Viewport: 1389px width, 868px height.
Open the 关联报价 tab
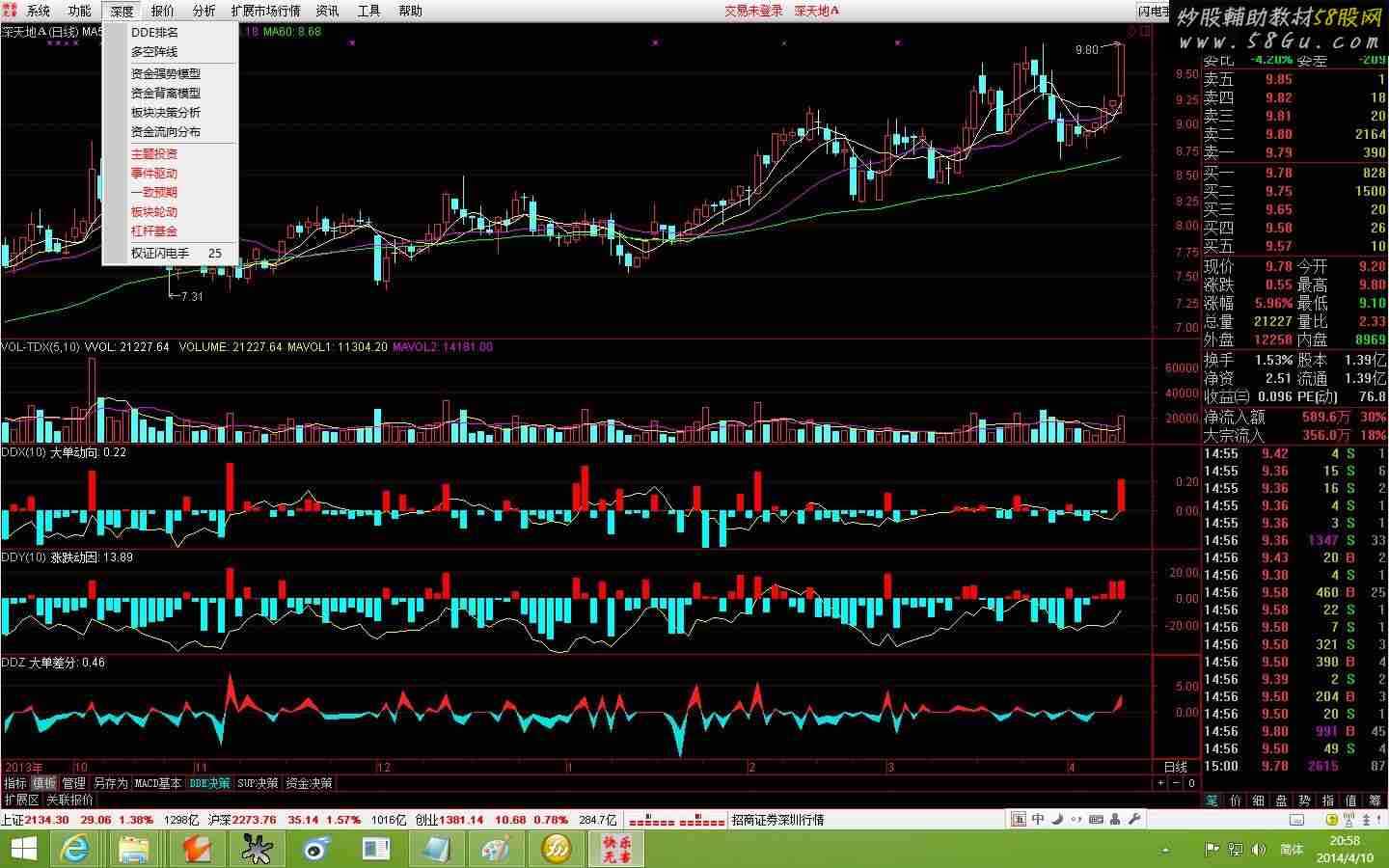click(x=70, y=800)
